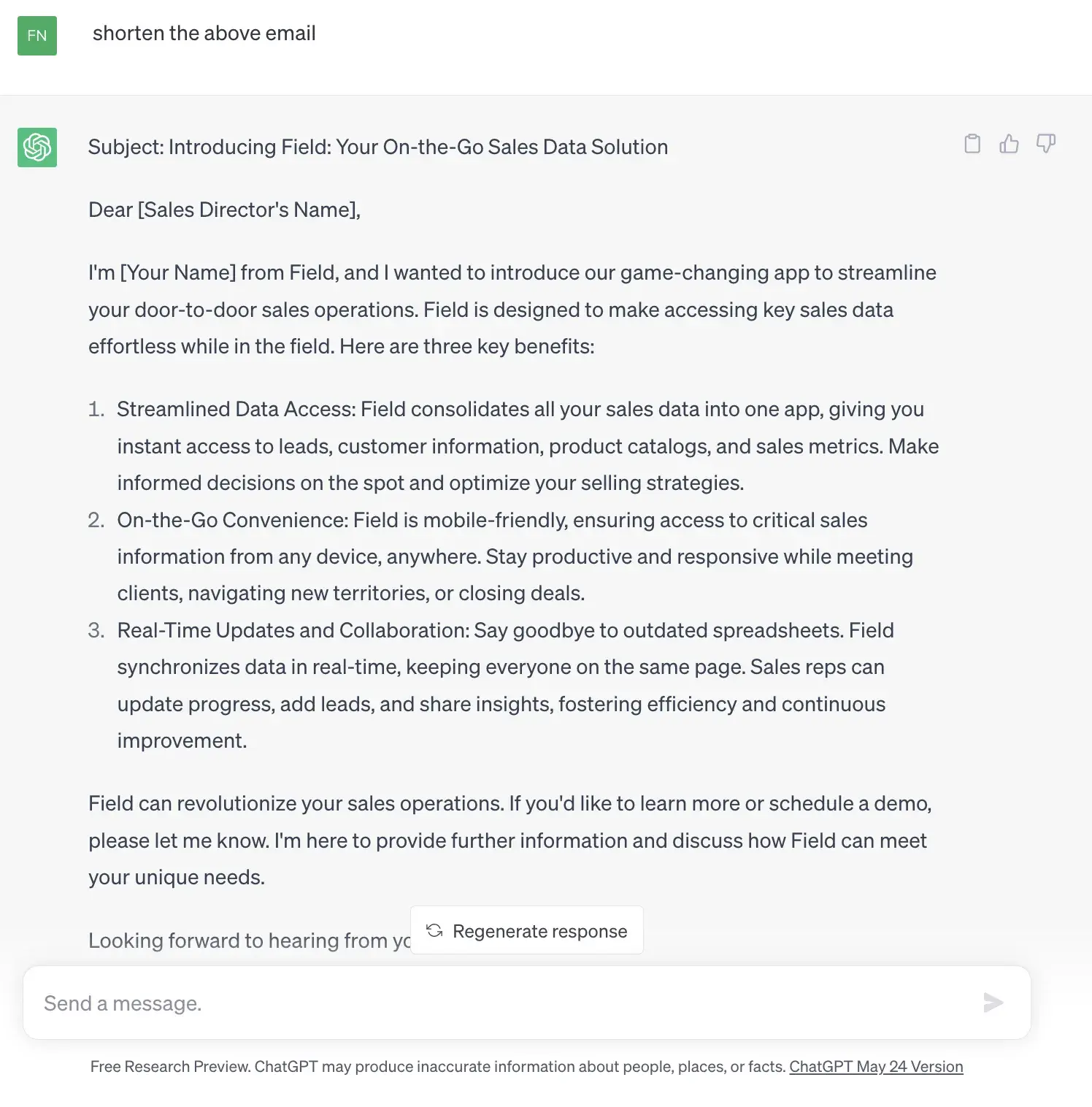Click the "Looking forward to hearing" line
The image size is (1092, 1107).
point(248,941)
